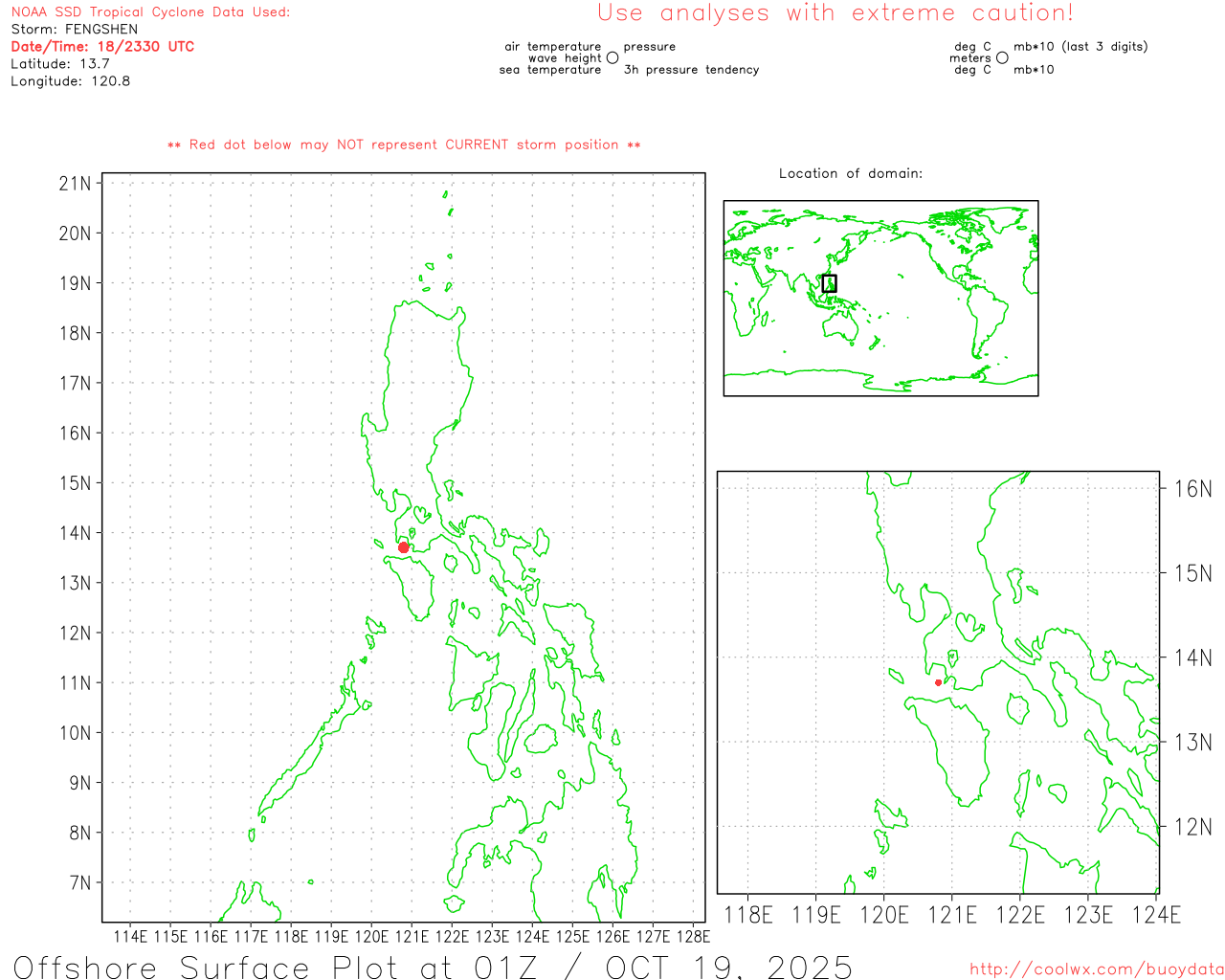1225x980 pixels.
Task: Click the '3h pressure tendency' legend label
Action: (691, 70)
